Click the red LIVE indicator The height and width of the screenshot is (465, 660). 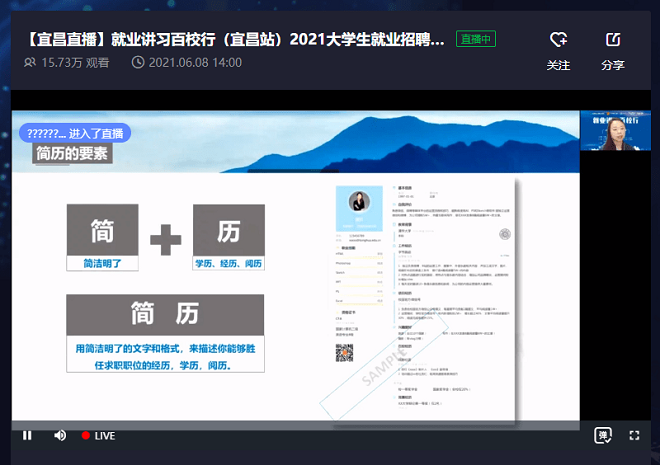98,436
